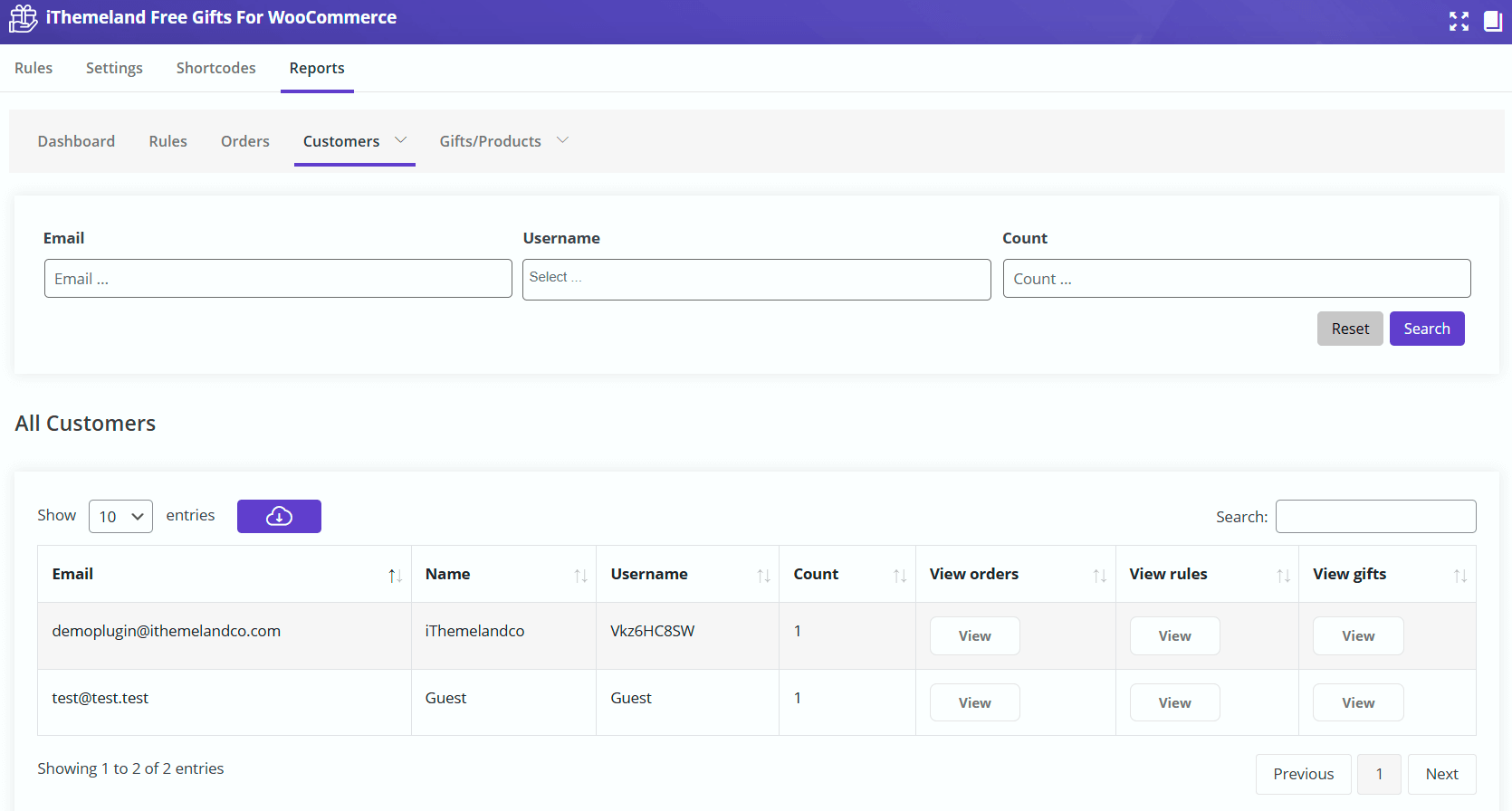The width and height of the screenshot is (1512, 811).
Task: Sort table by Count column arrows
Action: click(x=900, y=576)
